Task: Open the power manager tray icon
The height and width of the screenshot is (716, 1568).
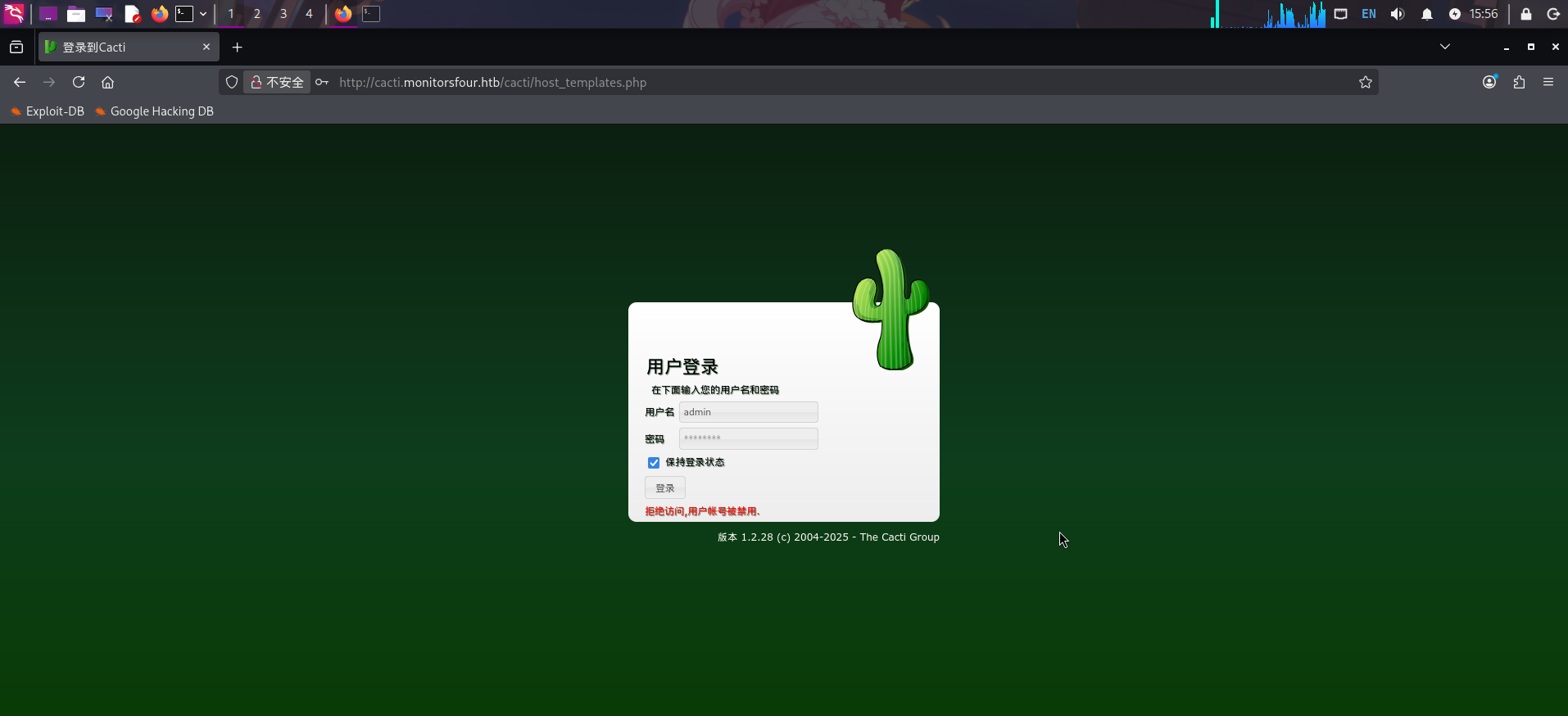Action: [x=1455, y=14]
